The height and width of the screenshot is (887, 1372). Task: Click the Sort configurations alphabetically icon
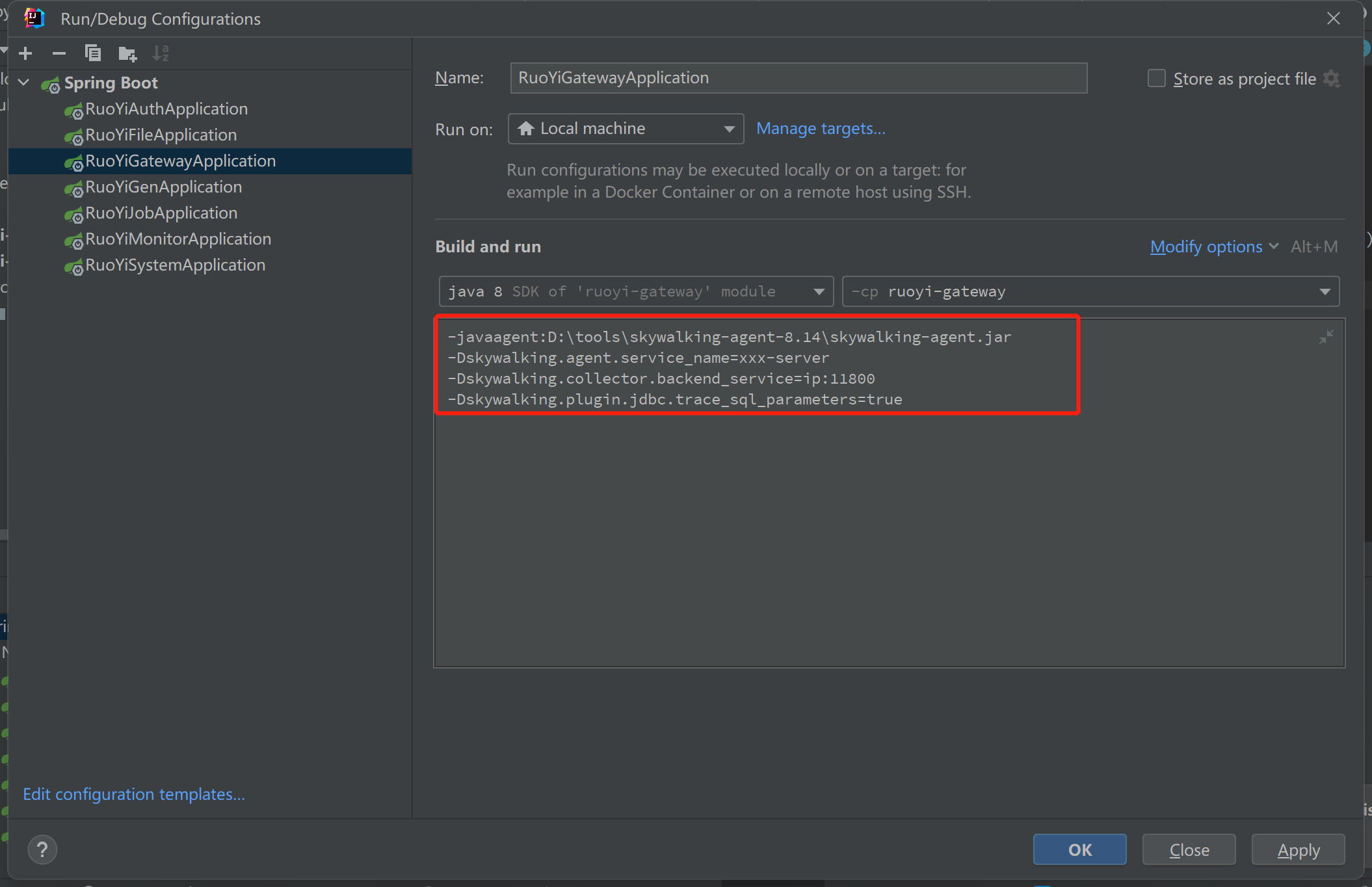click(x=161, y=53)
